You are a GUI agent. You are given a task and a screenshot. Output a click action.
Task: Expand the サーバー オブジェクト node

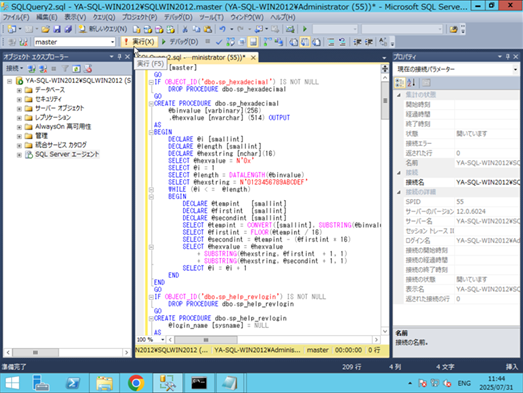tap(19, 108)
